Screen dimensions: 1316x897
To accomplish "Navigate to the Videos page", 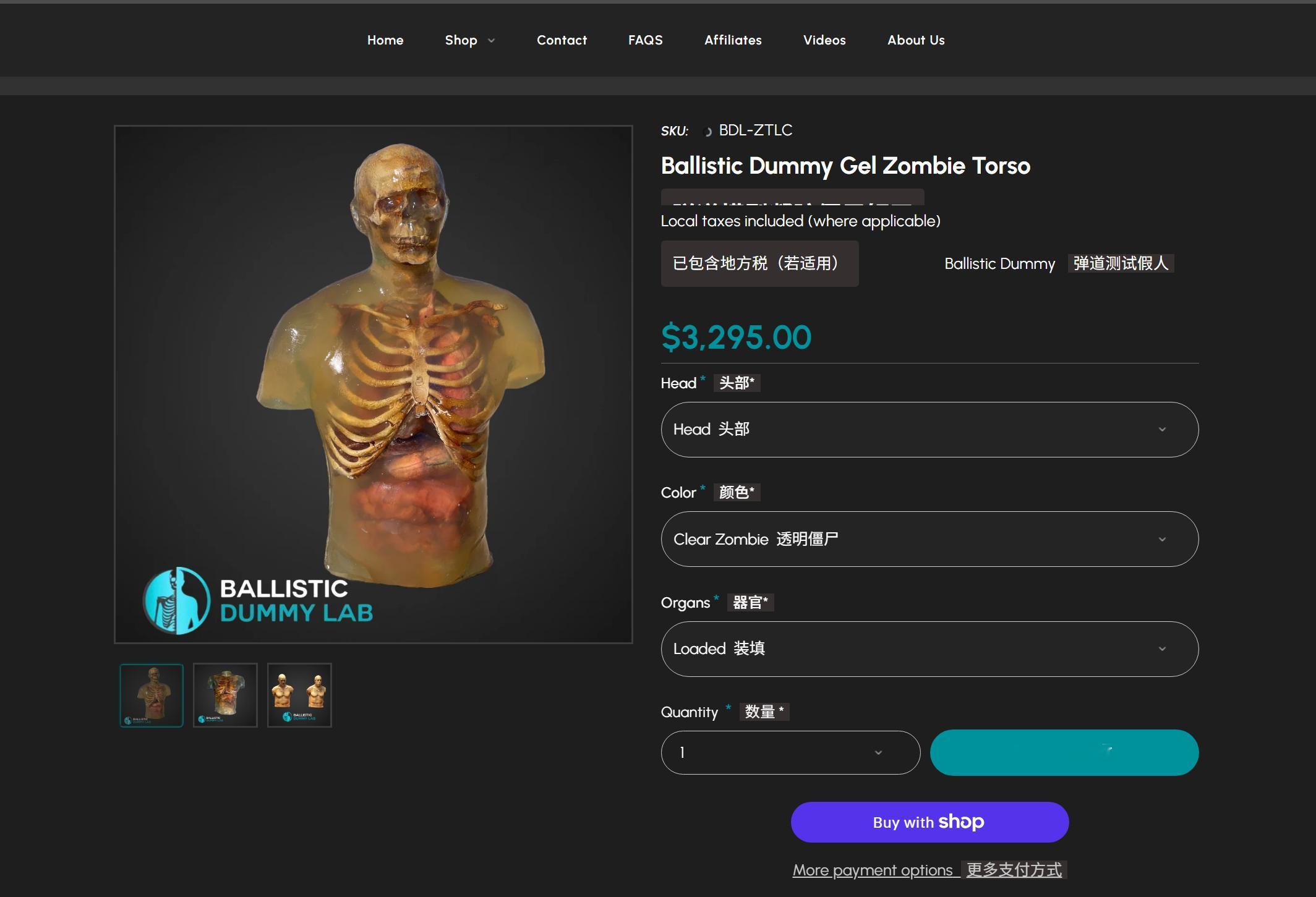I will click(824, 40).
